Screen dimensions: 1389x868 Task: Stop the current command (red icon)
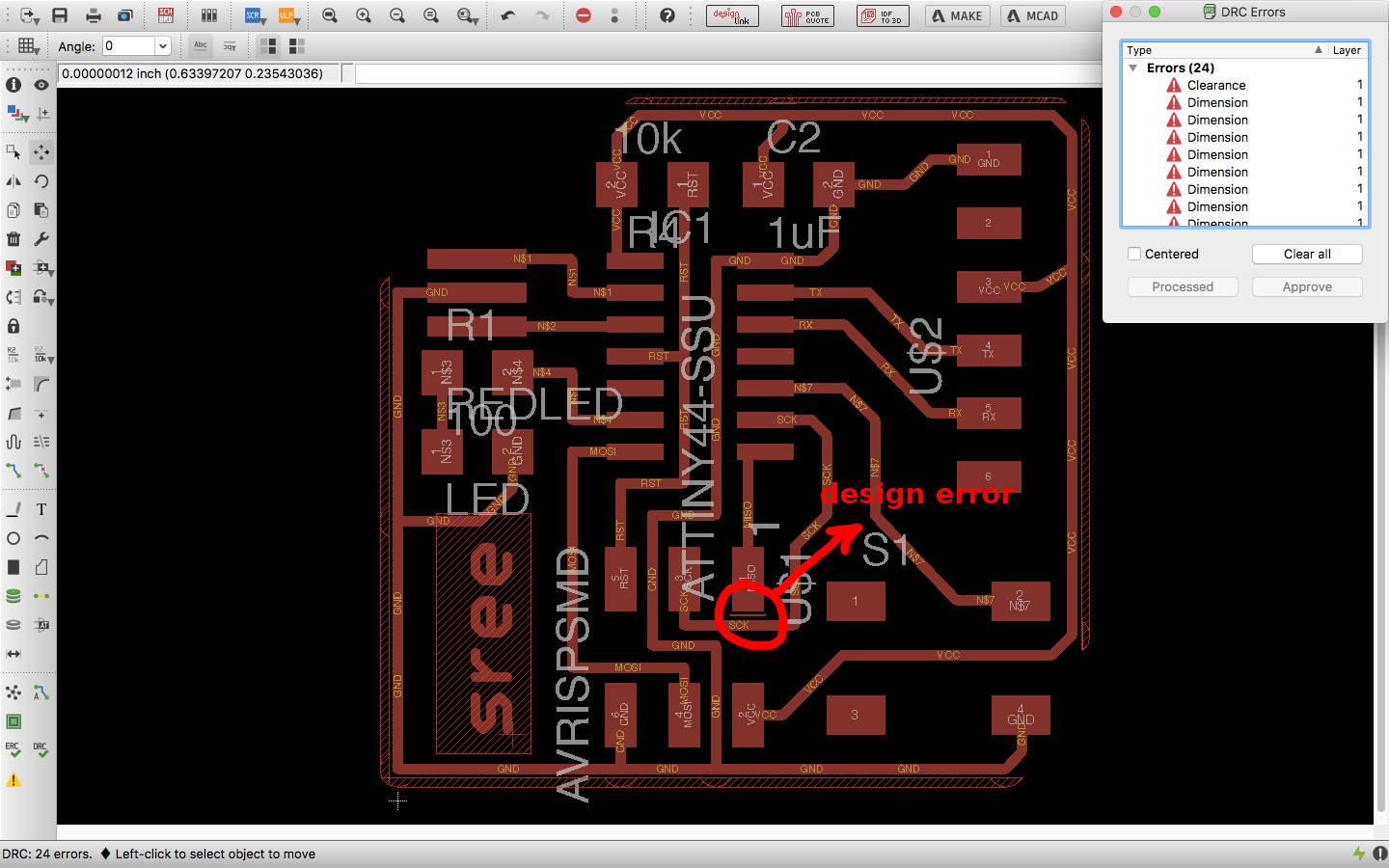pyautogui.click(x=583, y=15)
